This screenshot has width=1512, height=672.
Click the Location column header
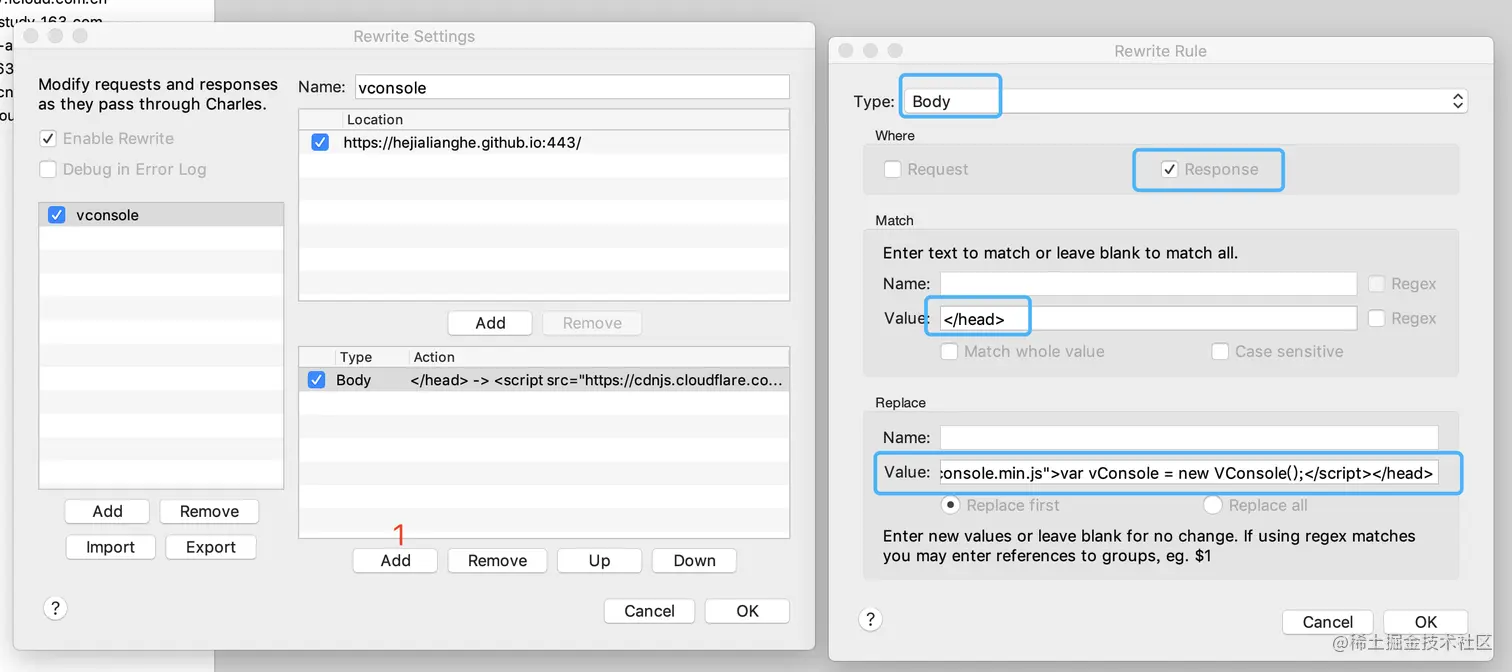(566, 119)
